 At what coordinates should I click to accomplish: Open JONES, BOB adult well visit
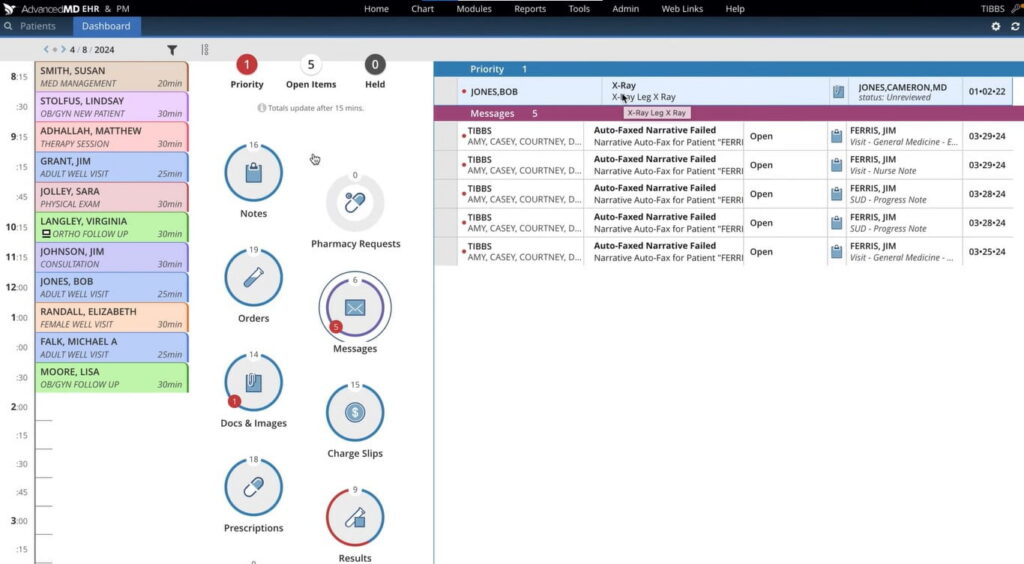112,287
